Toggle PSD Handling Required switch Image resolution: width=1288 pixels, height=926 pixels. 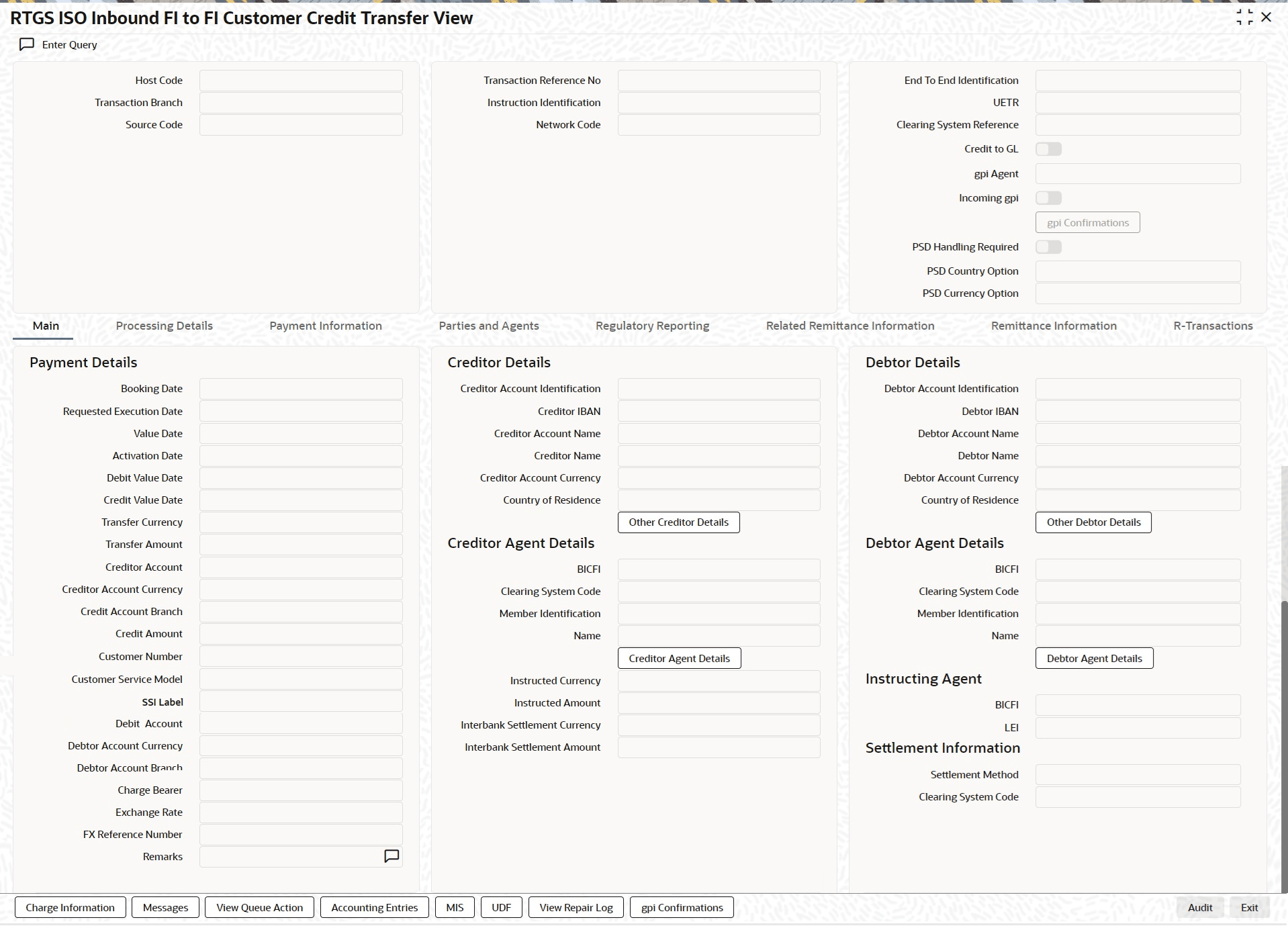[x=1048, y=247]
